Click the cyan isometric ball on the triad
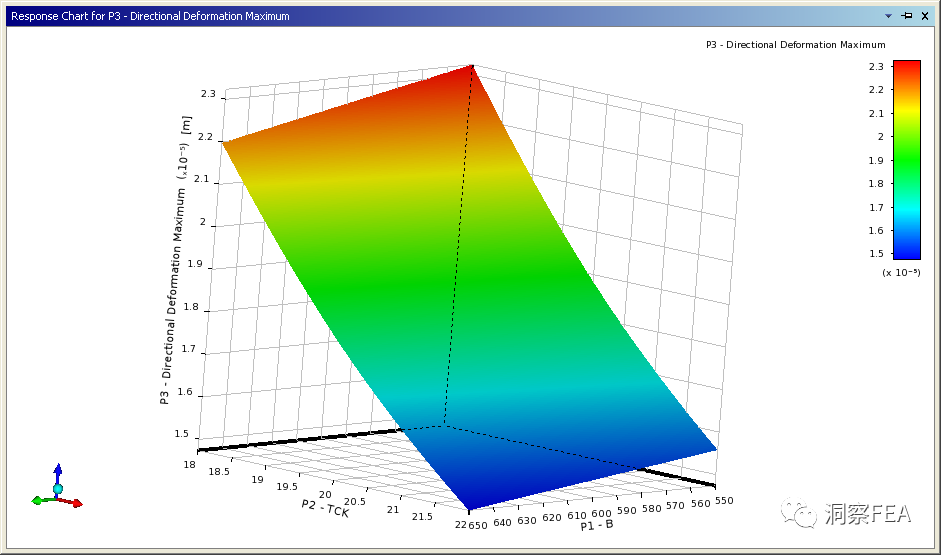The height and width of the screenshot is (555, 941). click(58, 489)
